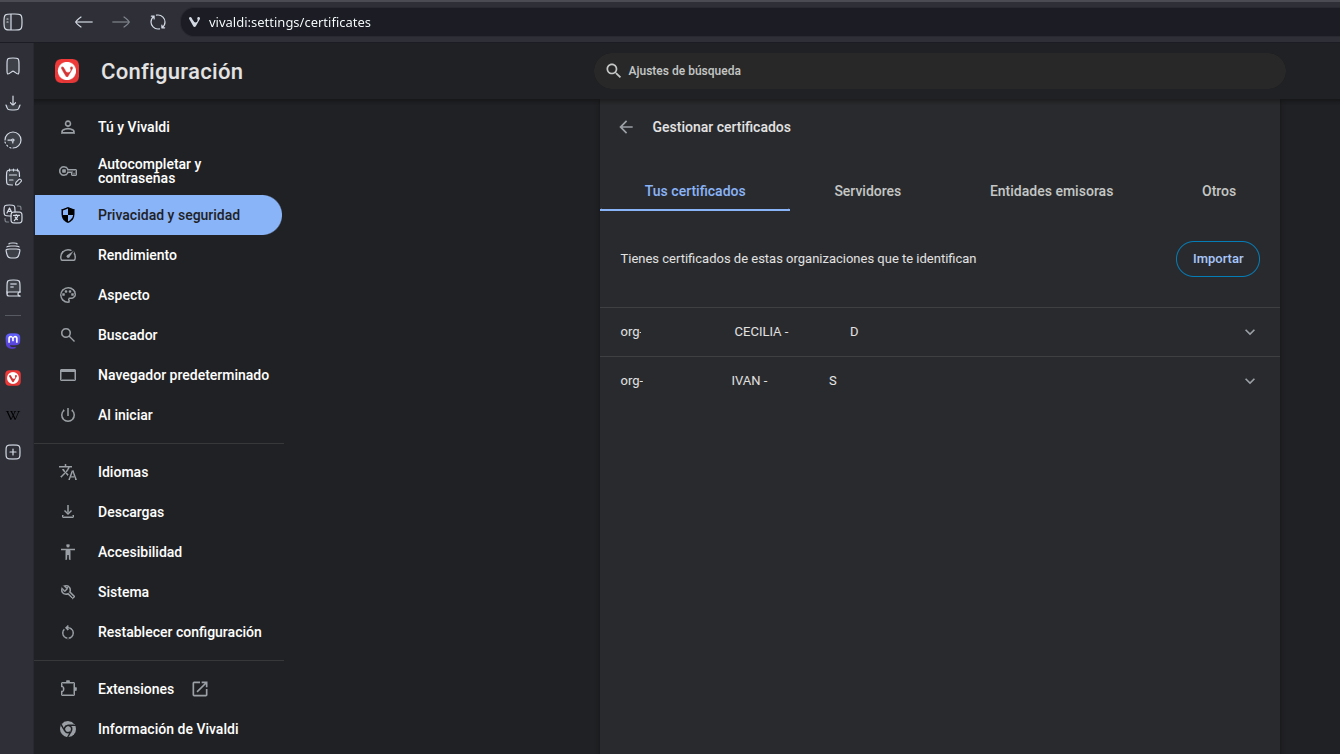Open the Bookmarks panel in sidebar

[x=13, y=66]
